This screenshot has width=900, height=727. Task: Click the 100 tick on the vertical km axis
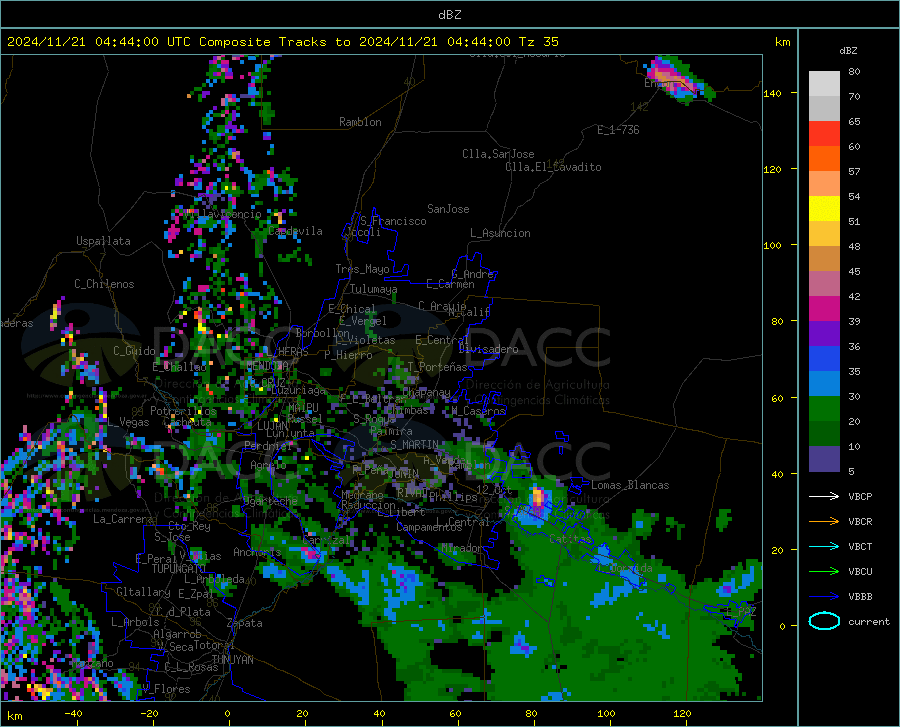pos(772,245)
